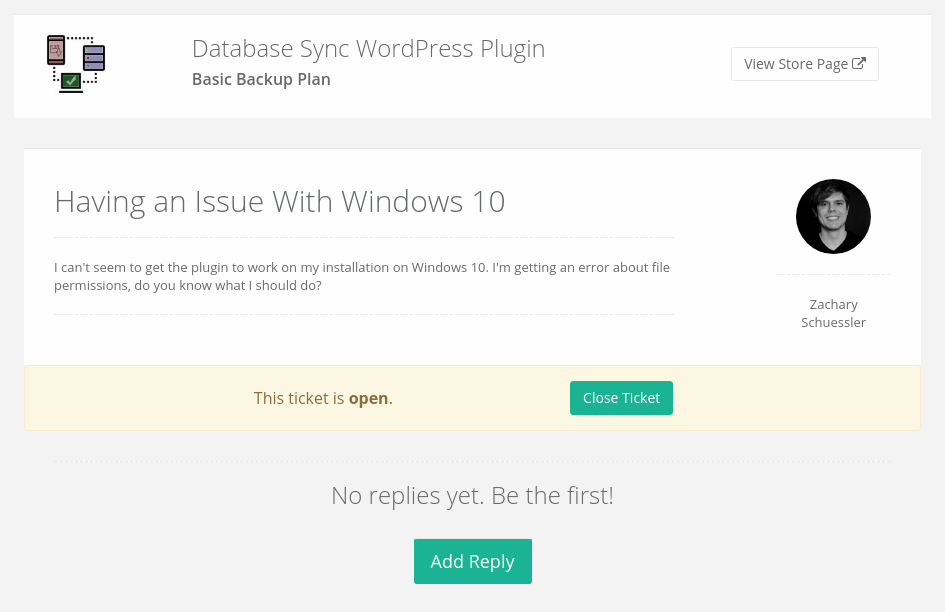Click Zachary Schuessler's avatar photo
This screenshot has height=612, width=945.
[833, 216]
